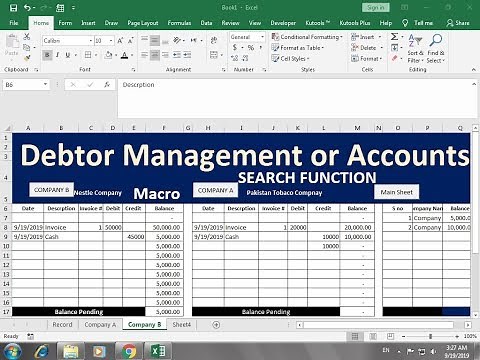Screen dimensions: 480x360
Task: Click the Delete cells button
Action: tap(364, 48)
